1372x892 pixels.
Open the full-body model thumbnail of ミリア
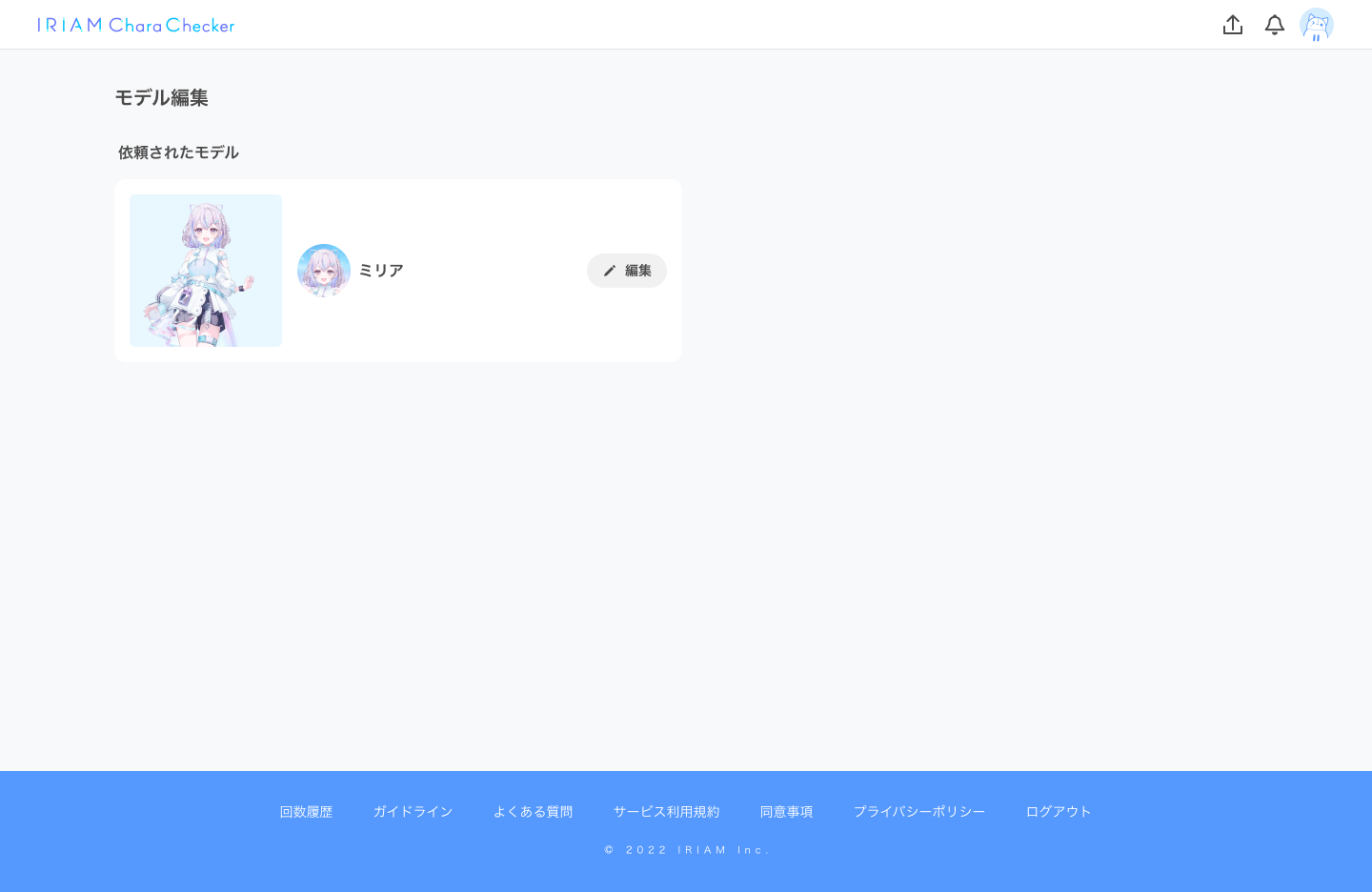click(206, 271)
